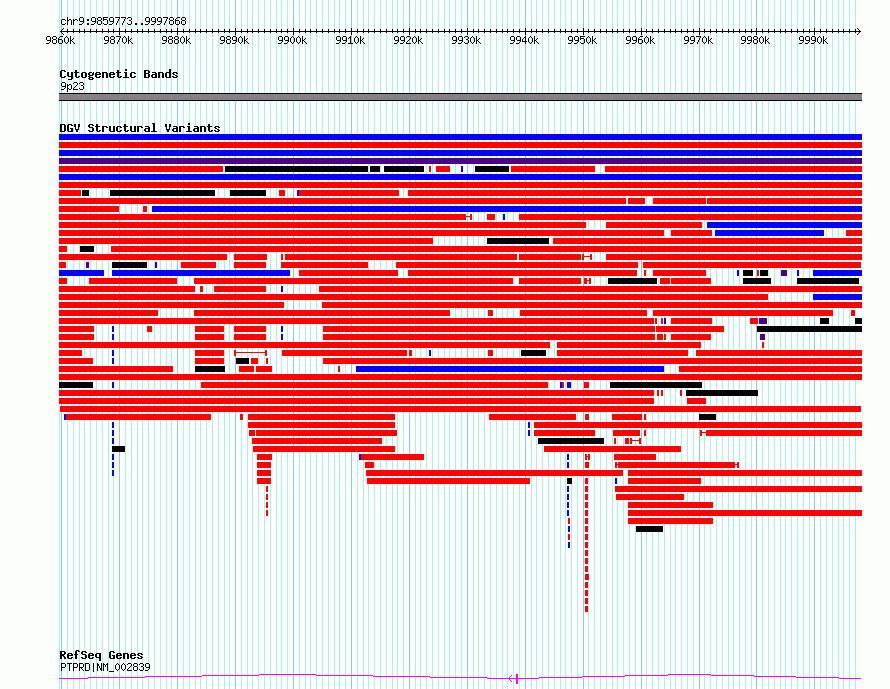Screen dimensions: 890x689
Task: Select the black variant bar spanning 9943k to 9953k
Action: tap(571, 441)
